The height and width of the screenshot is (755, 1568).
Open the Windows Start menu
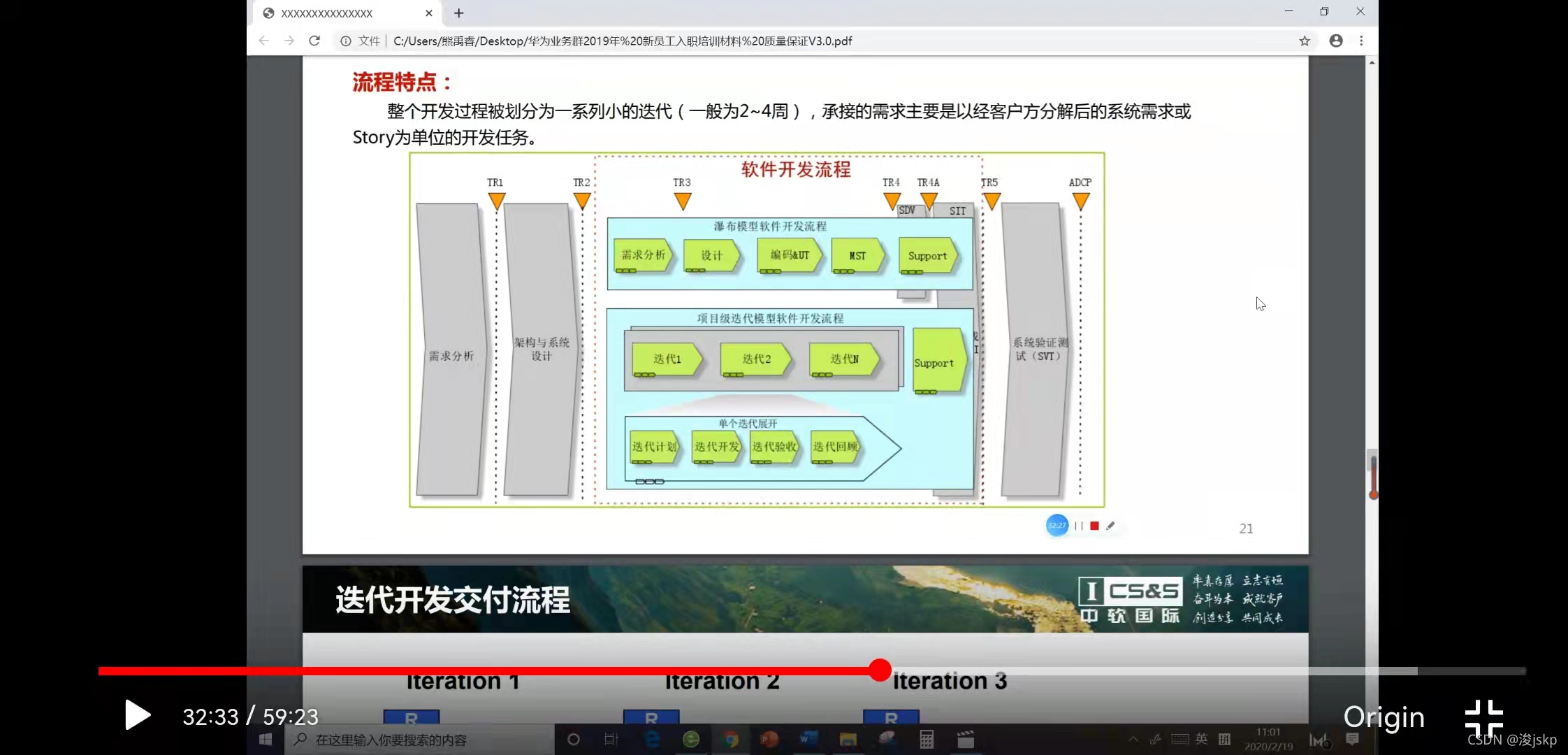pyautogui.click(x=266, y=740)
